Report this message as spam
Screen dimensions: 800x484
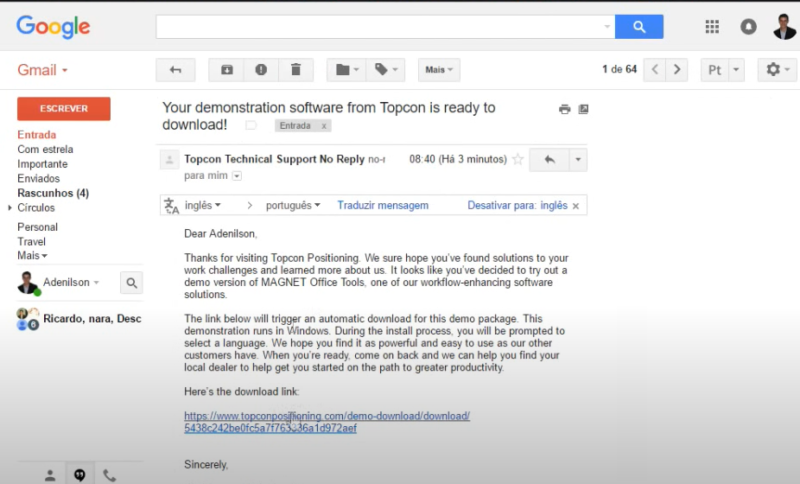click(261, 69)
